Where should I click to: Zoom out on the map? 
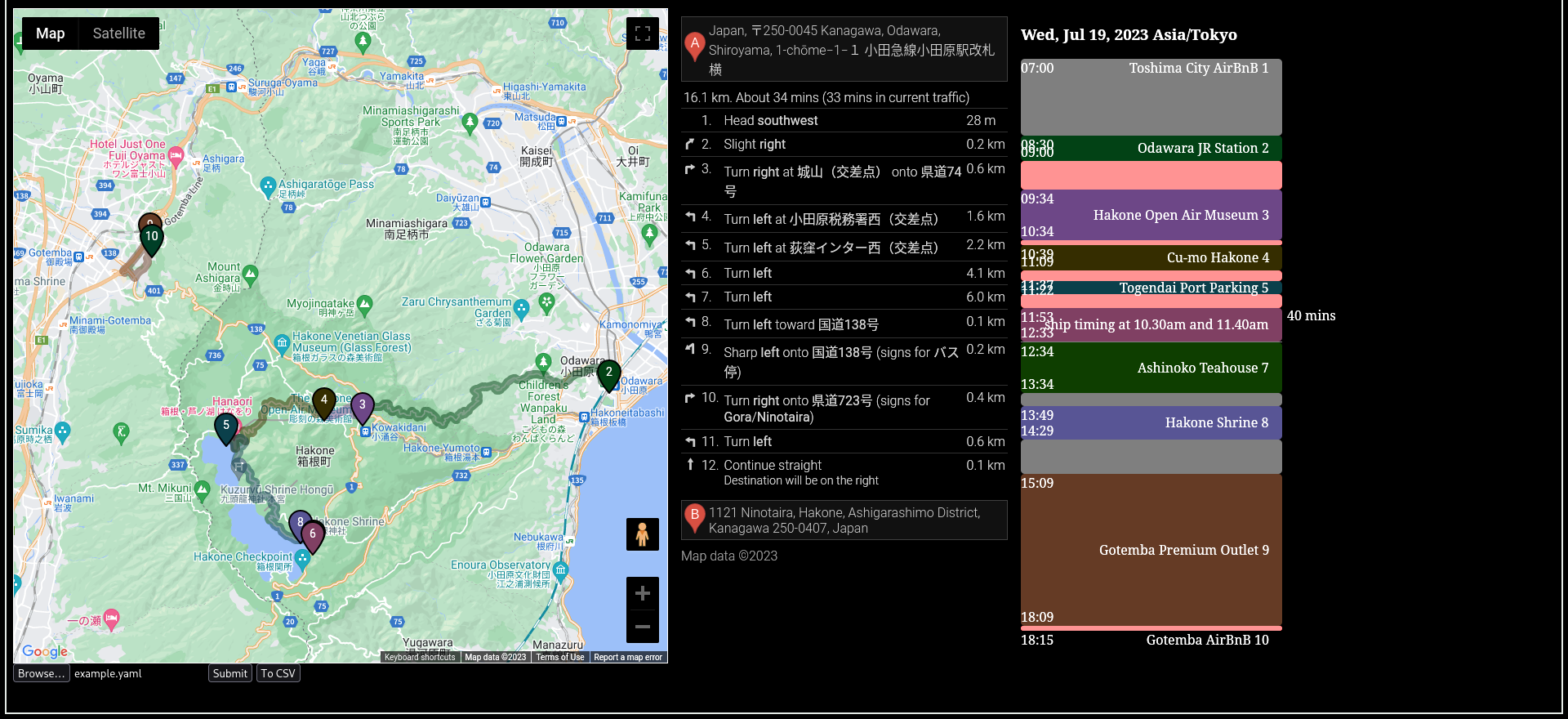[643, 627]
